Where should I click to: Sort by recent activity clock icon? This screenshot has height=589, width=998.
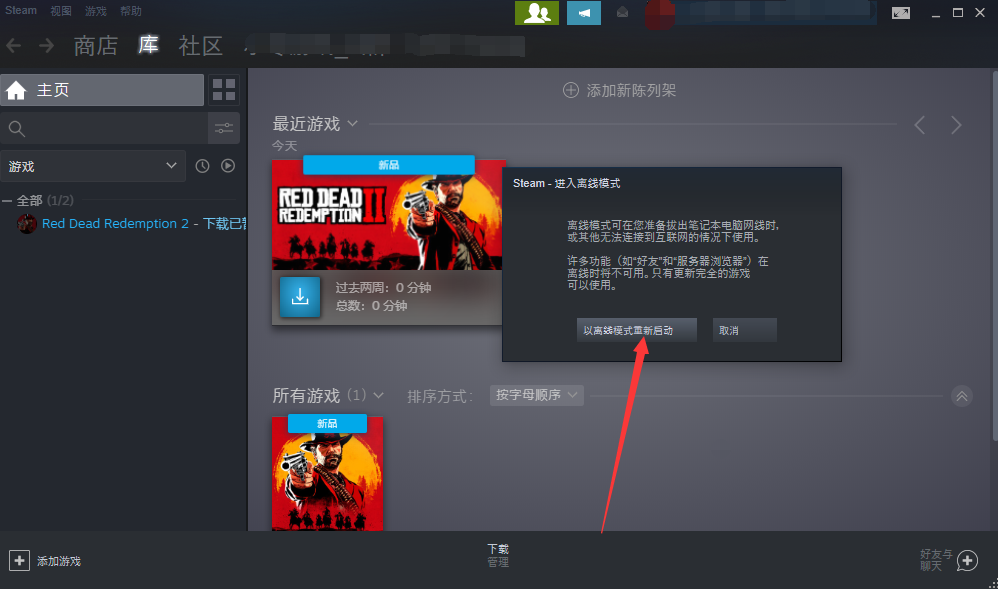tap(202, 166)
